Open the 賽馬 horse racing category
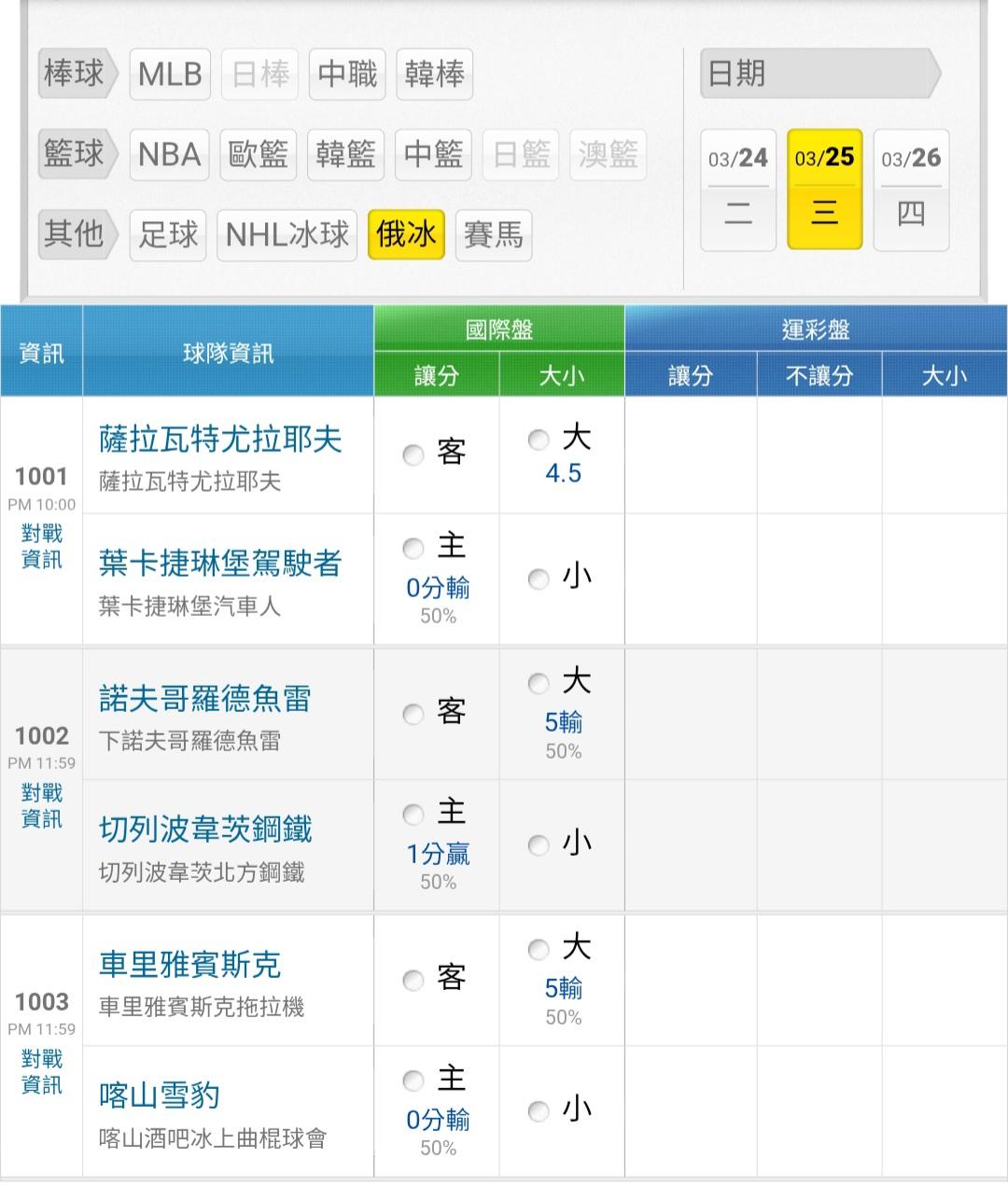1008x1186 pixels. (493, 234)
